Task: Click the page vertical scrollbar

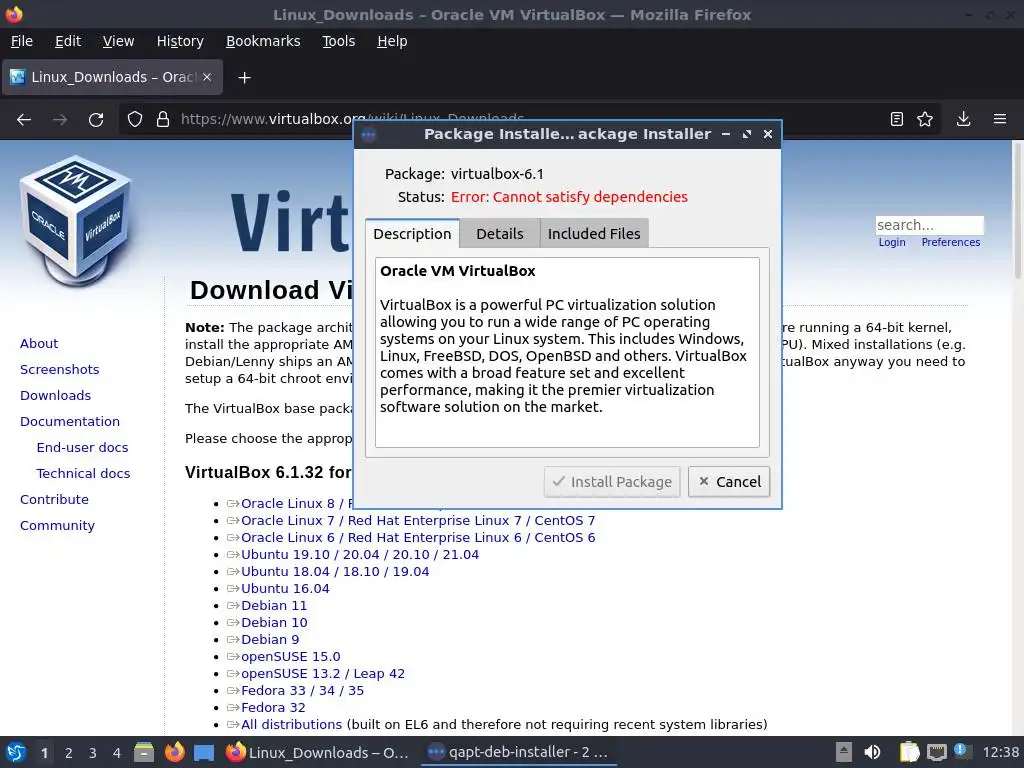Action: pyautogui.click(x=1017, y=212)
